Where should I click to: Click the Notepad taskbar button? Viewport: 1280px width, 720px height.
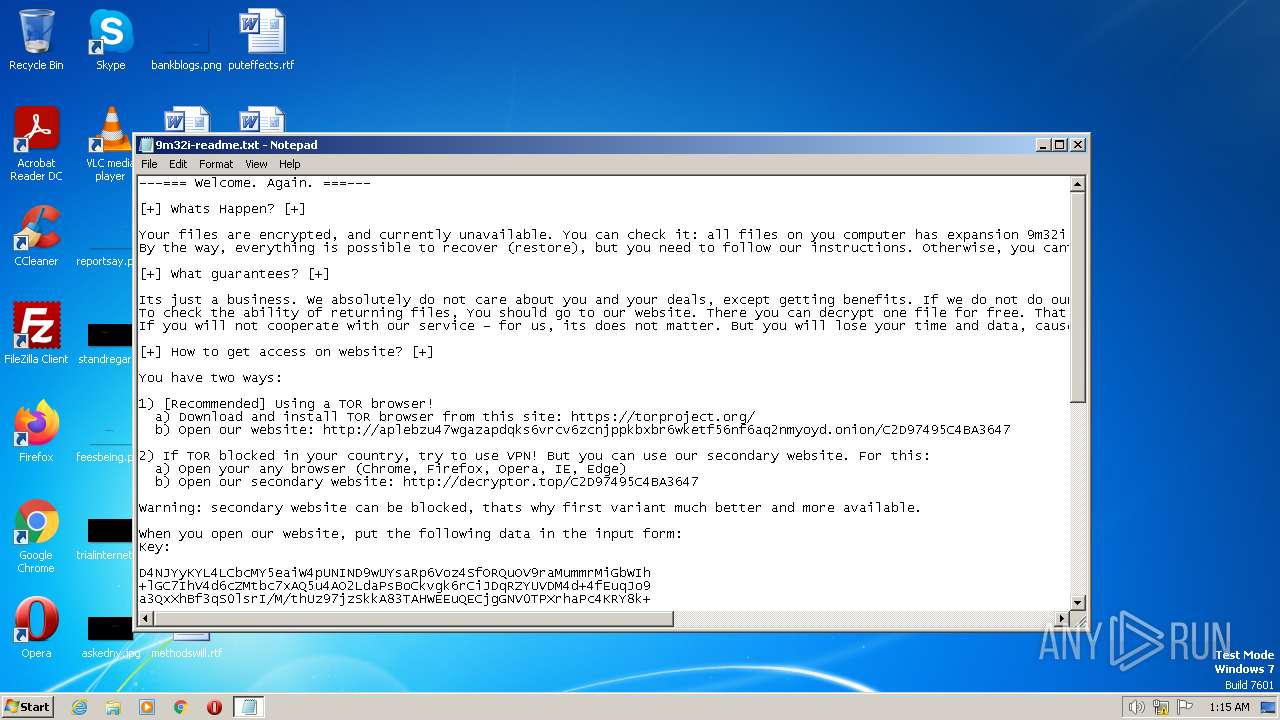click(x=249, y=707)
